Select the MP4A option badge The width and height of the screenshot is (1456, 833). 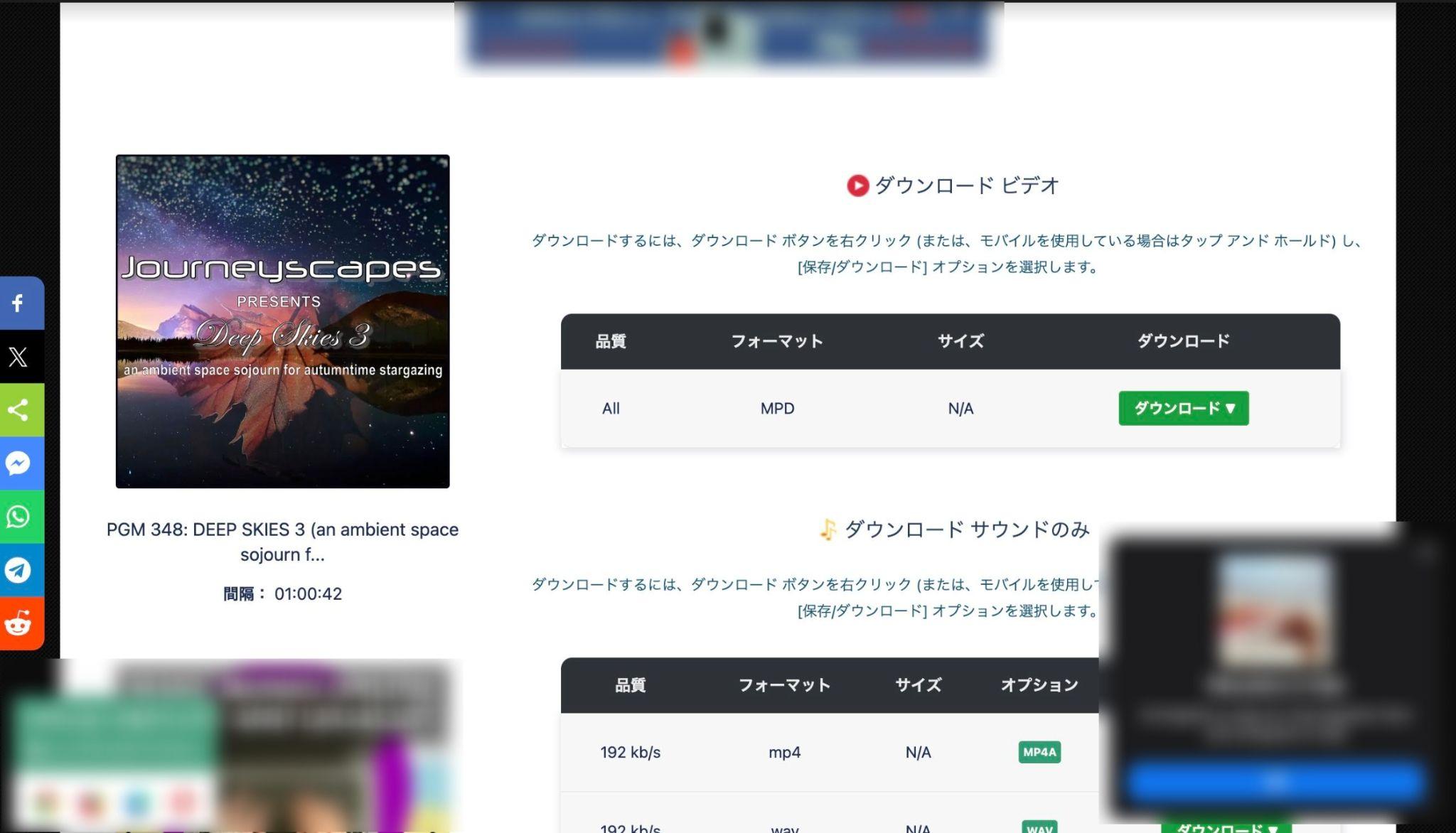point(1039,752)
